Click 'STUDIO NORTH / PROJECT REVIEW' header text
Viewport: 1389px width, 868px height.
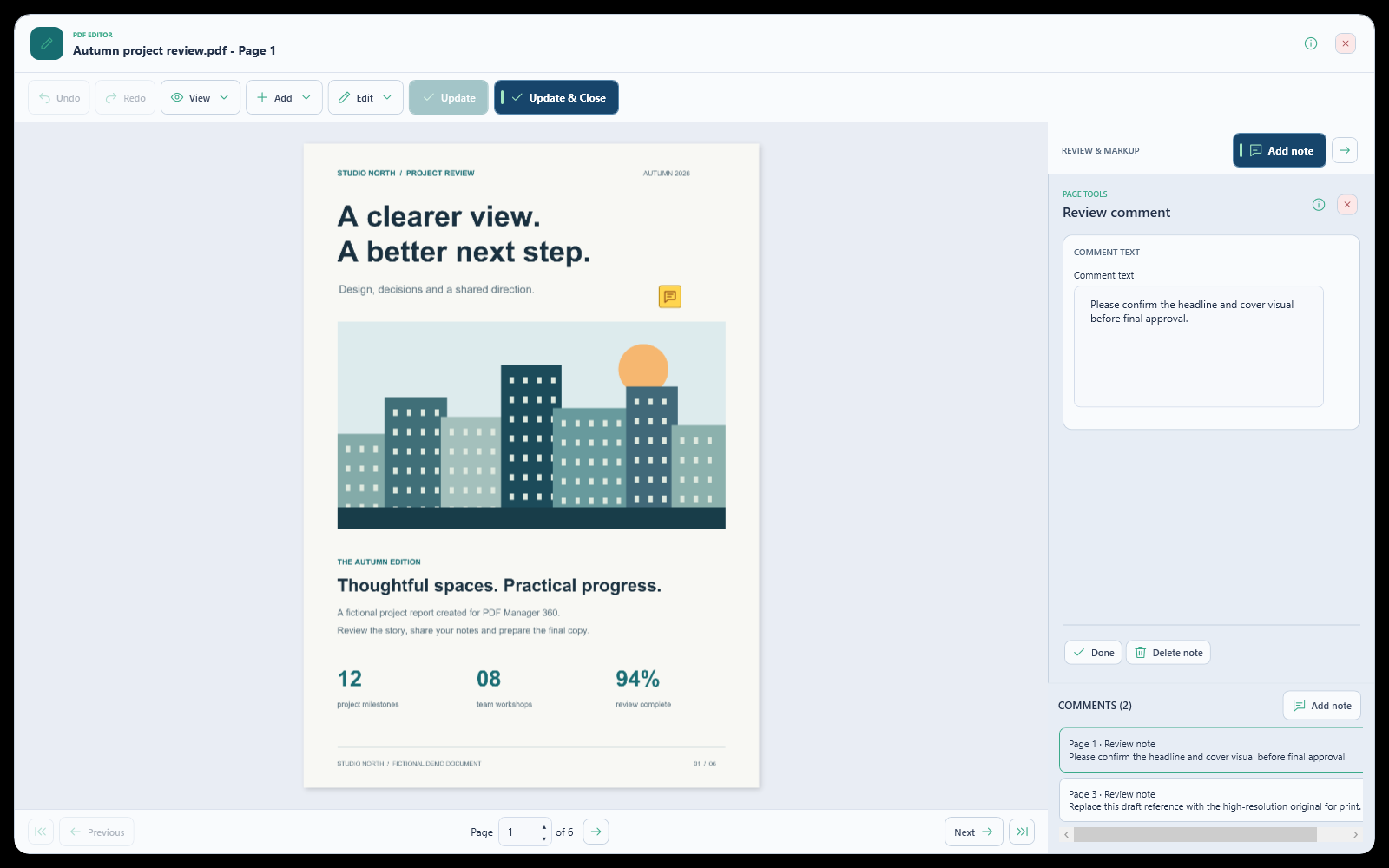click(405, 174)
